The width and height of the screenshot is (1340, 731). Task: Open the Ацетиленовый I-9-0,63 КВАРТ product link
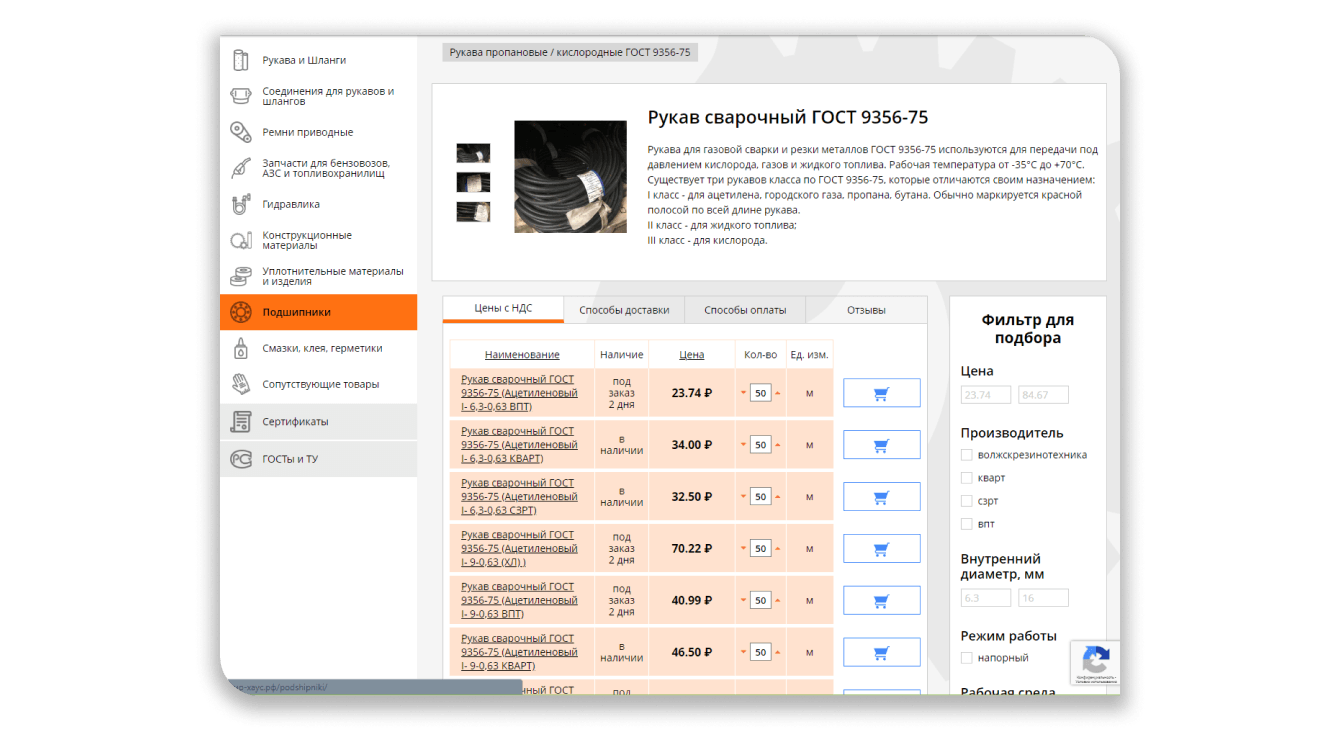pyautogui.click(x=519, y=652)
